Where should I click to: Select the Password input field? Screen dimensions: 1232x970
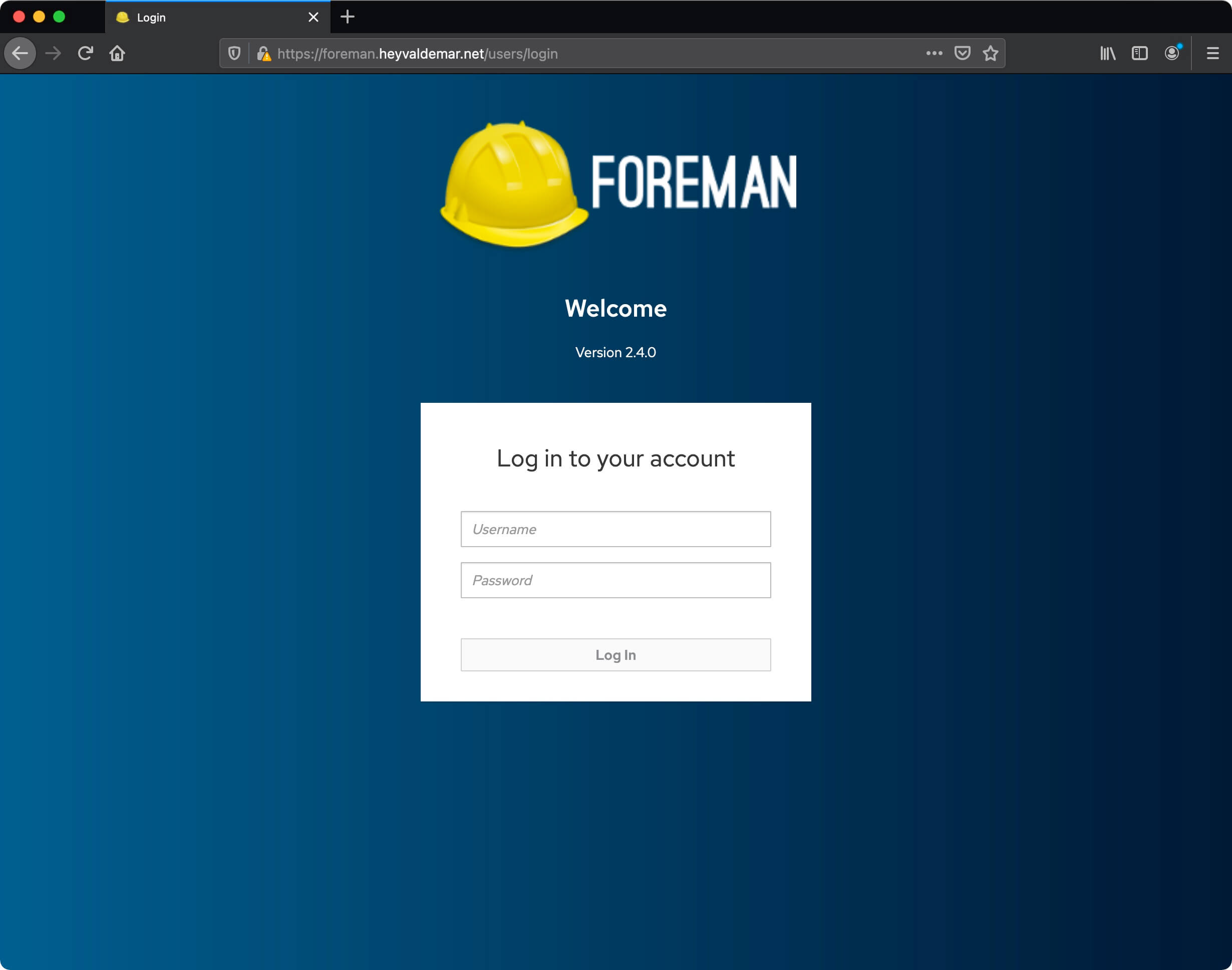coord(616,580)
